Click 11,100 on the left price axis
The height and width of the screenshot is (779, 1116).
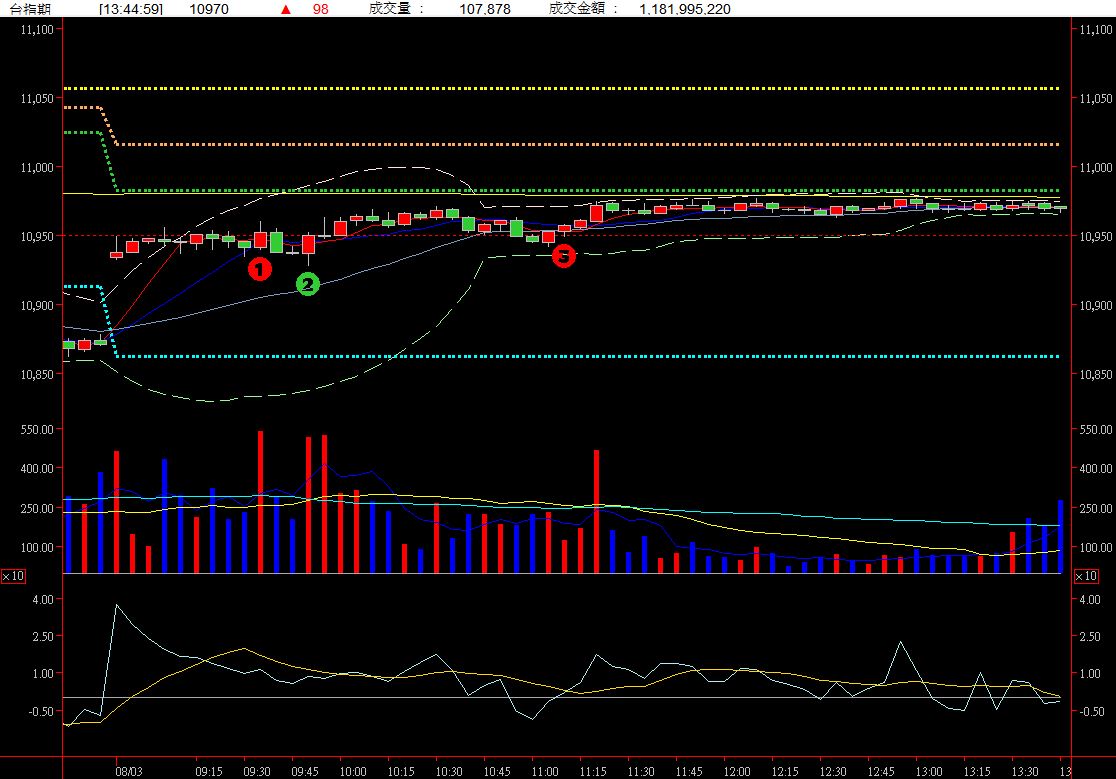37,29
